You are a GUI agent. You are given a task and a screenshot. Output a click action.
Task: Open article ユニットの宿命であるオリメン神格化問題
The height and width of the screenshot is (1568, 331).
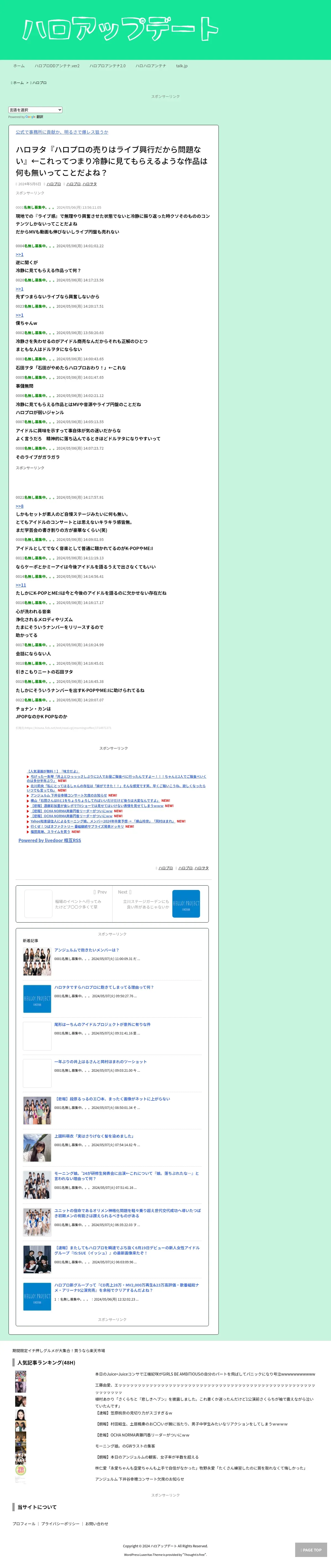(127, 1214)
